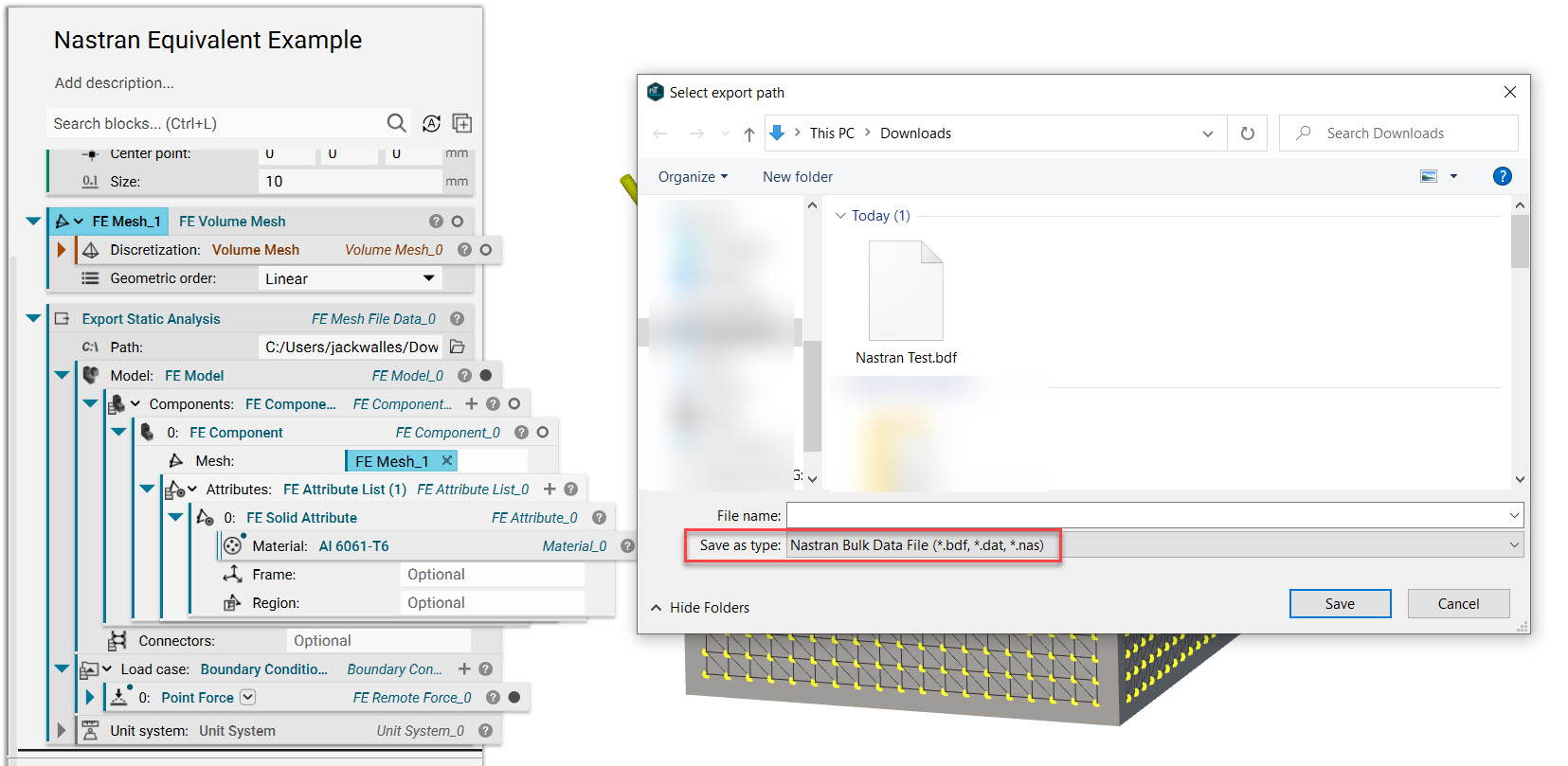Toggle the circle on FE Component_0 row

point(543,432)
